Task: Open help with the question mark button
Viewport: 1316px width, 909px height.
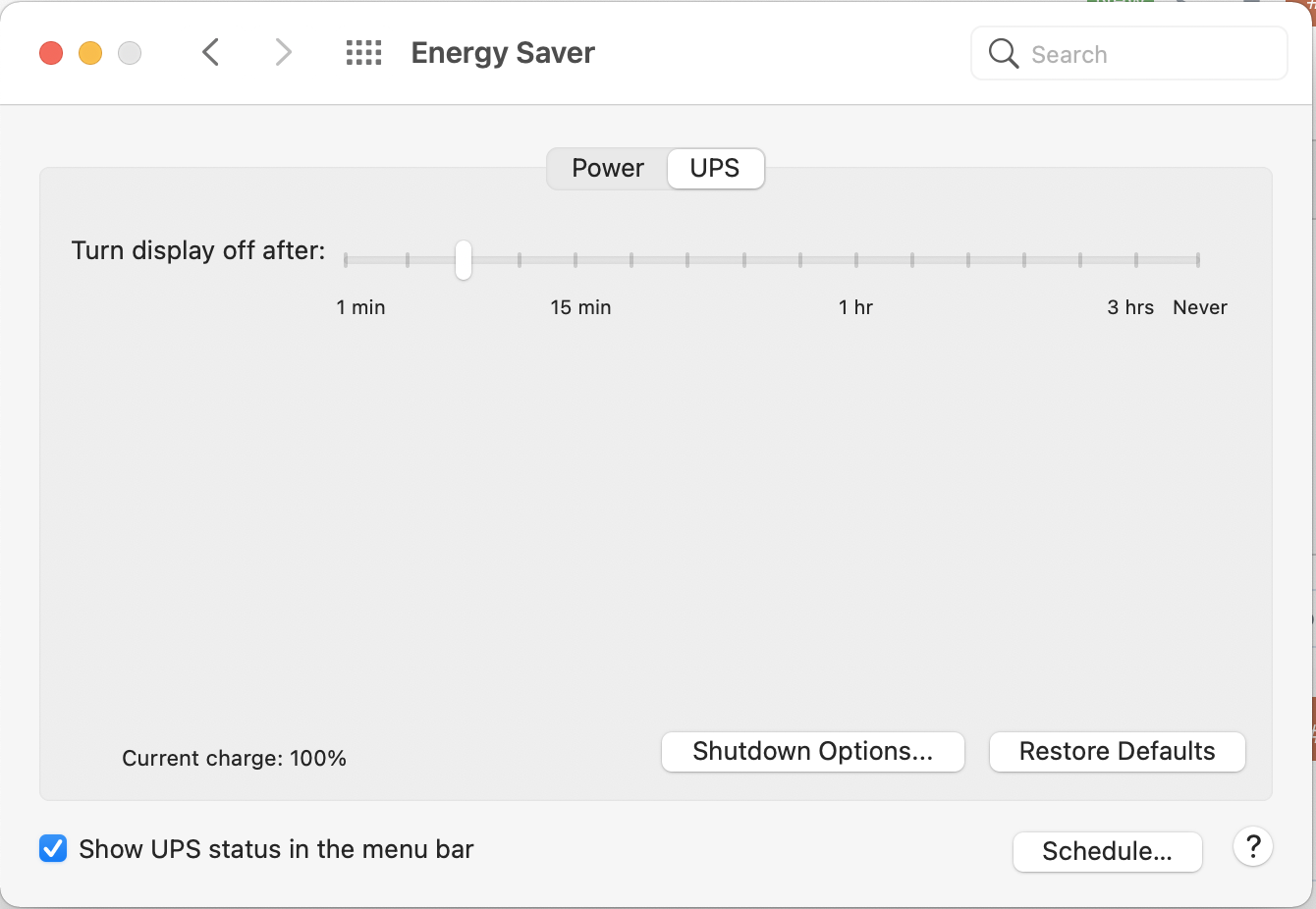Action: click(1253, 846)
